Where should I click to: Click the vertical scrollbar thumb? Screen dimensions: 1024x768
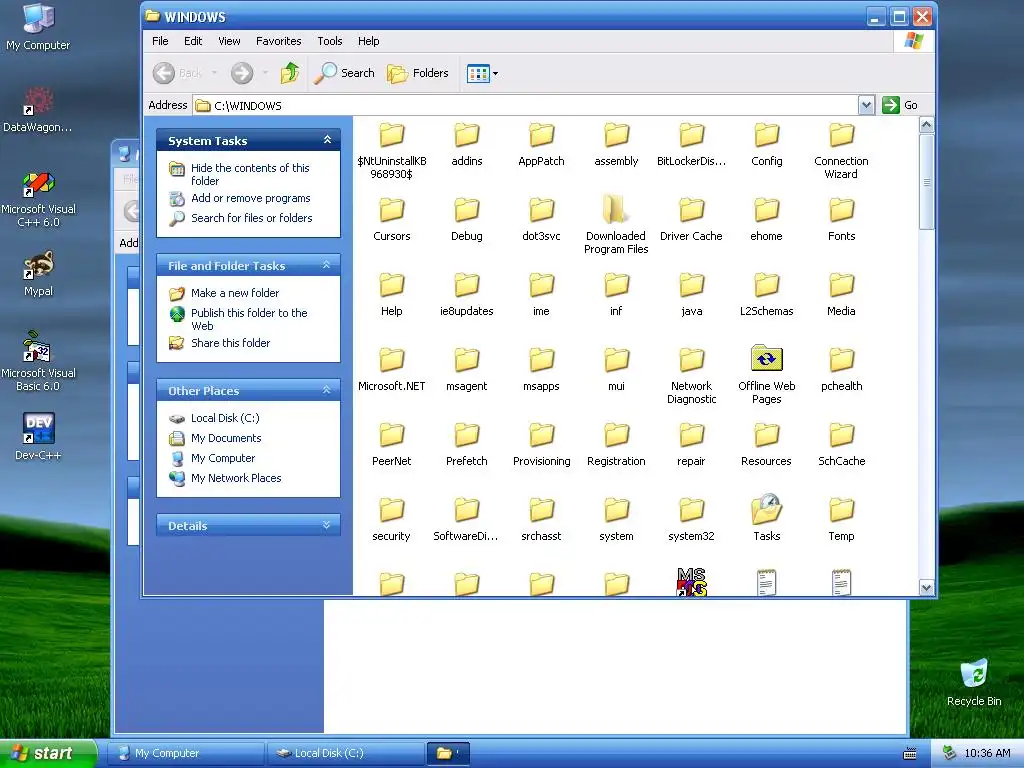(x=926, y=182)
